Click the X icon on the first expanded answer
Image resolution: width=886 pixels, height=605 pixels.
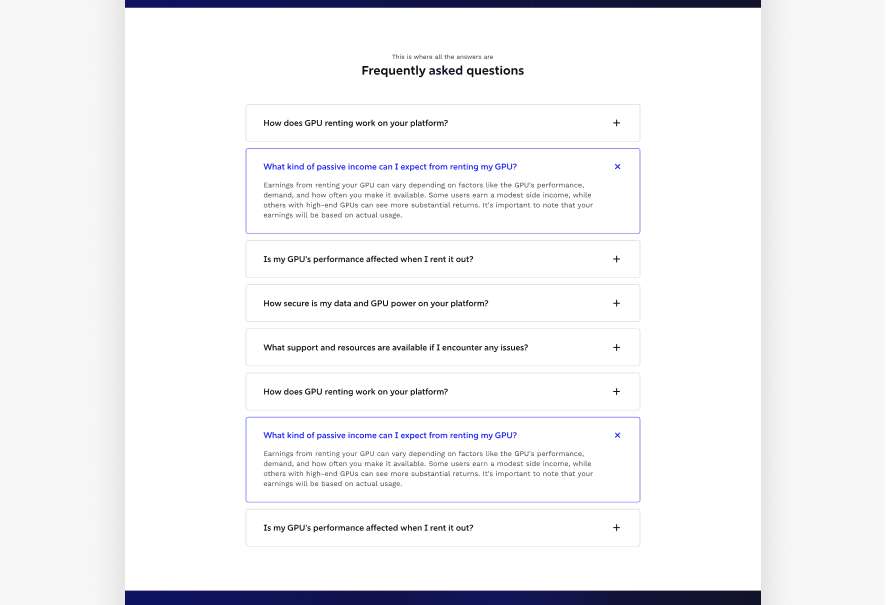tap(617, 167)
